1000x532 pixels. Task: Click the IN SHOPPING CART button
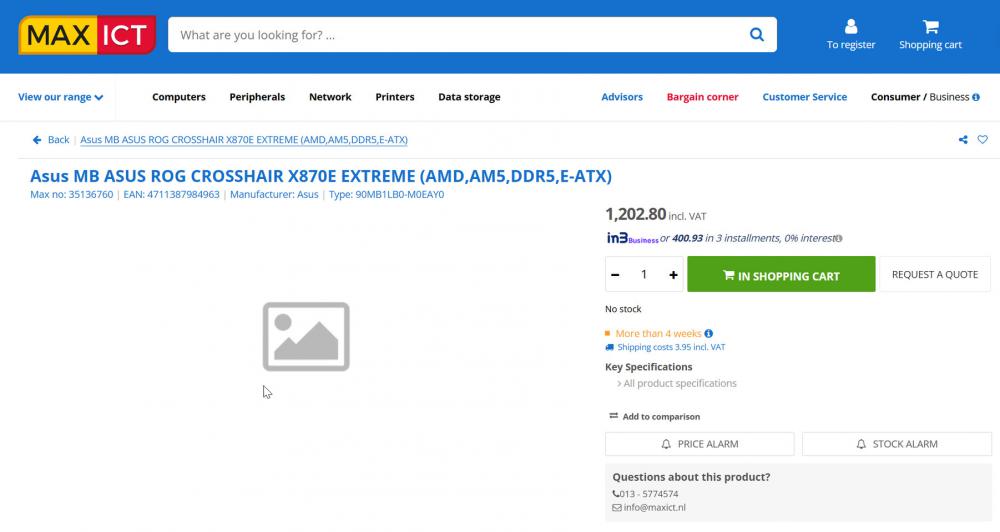pyautogui.click(x=781, y=275)
